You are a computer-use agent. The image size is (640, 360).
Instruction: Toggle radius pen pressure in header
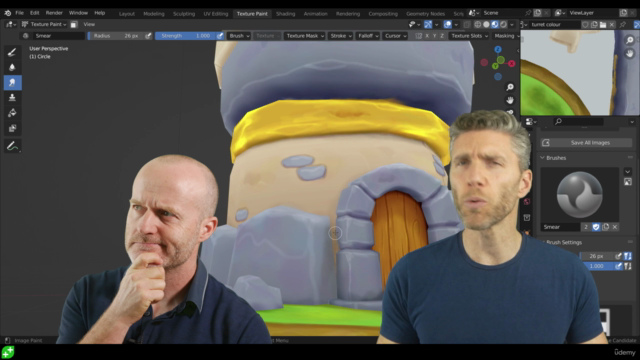148,36
